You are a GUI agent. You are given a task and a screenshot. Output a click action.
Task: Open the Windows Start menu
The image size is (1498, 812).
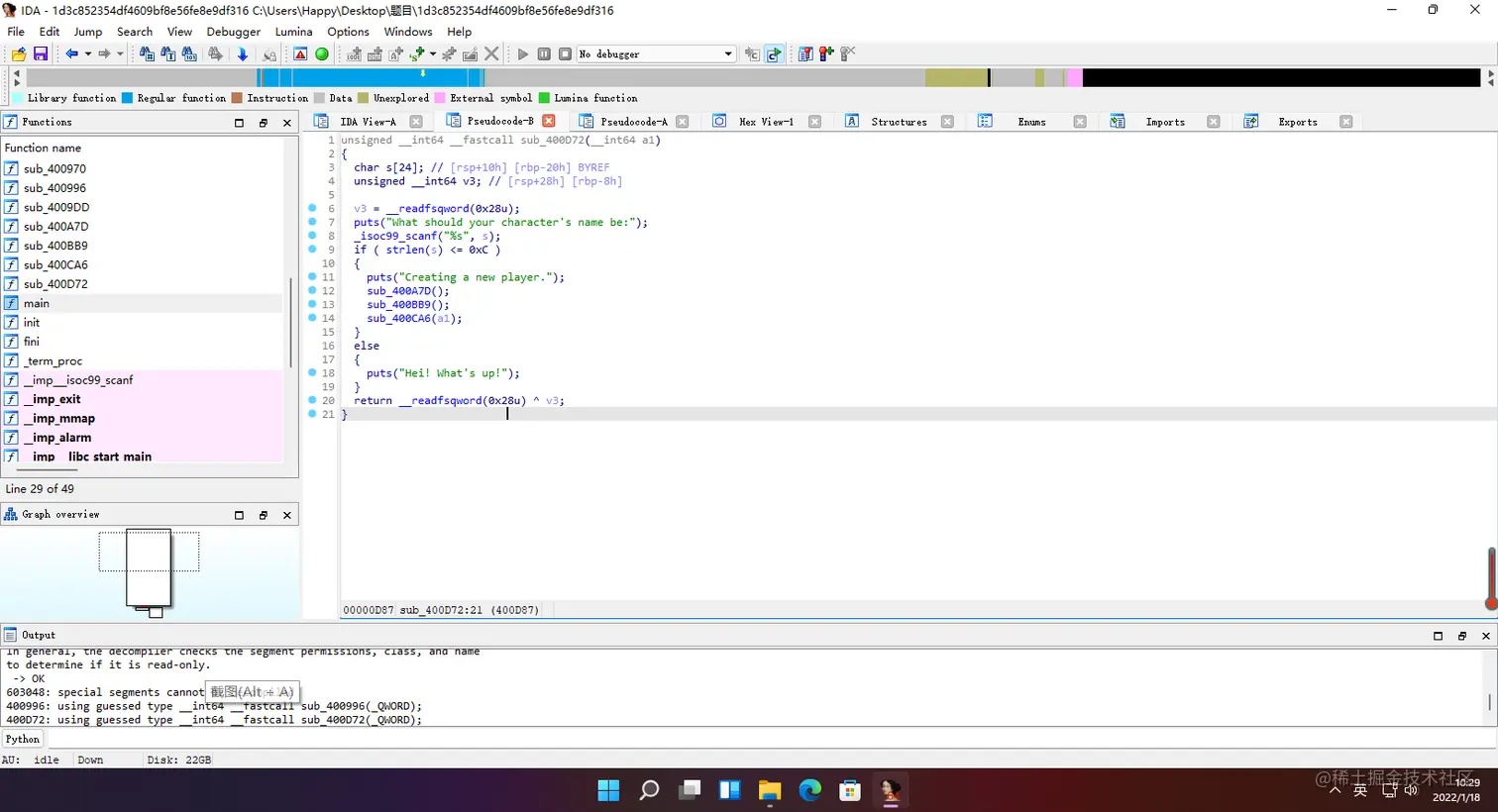pos(608,790)
